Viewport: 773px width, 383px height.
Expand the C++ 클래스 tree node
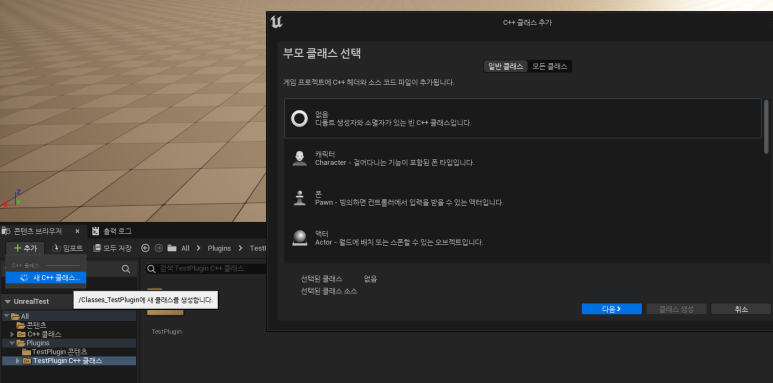tap(12, 334)
